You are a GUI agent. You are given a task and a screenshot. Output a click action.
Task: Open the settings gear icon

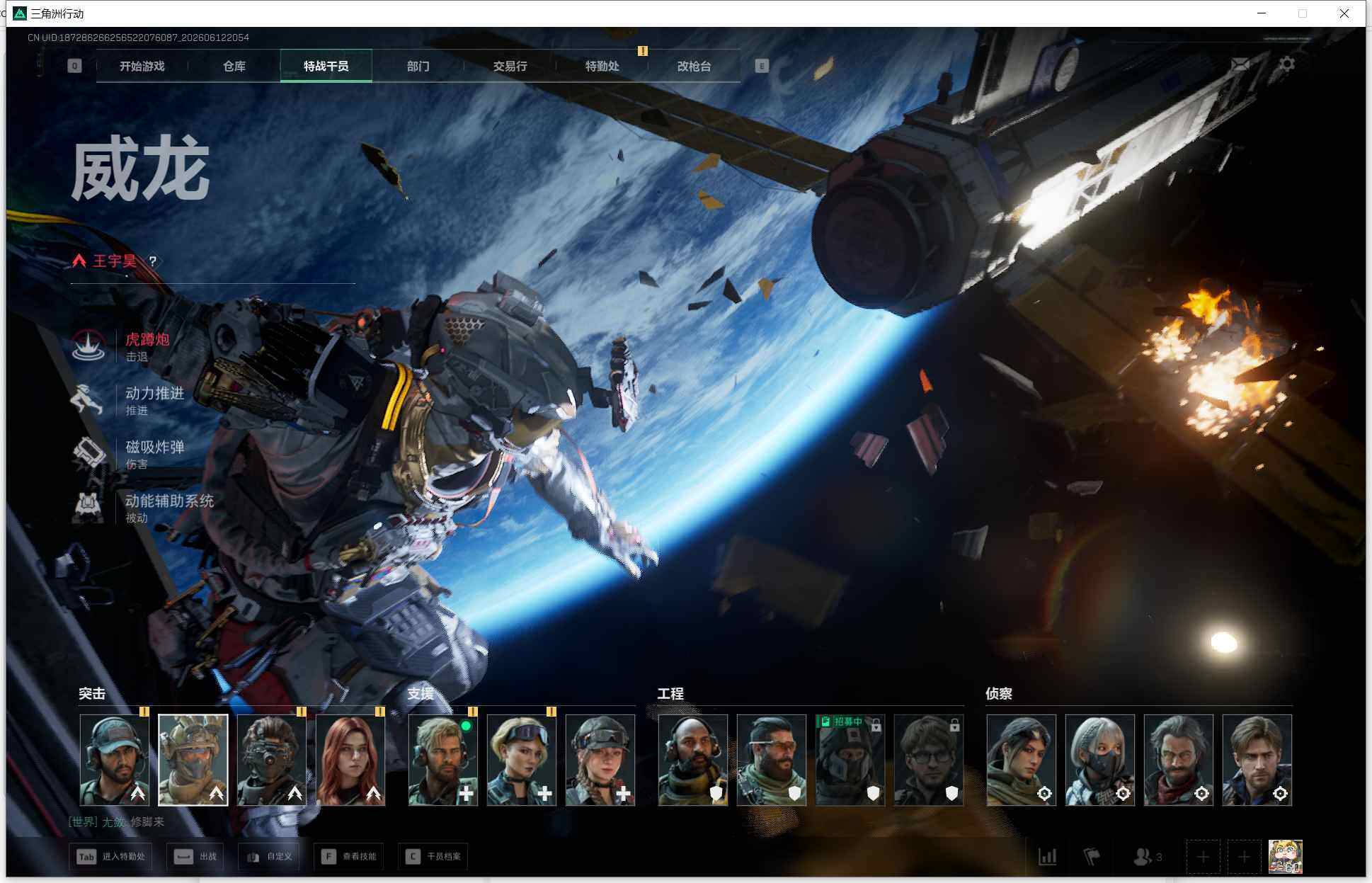1287,64
